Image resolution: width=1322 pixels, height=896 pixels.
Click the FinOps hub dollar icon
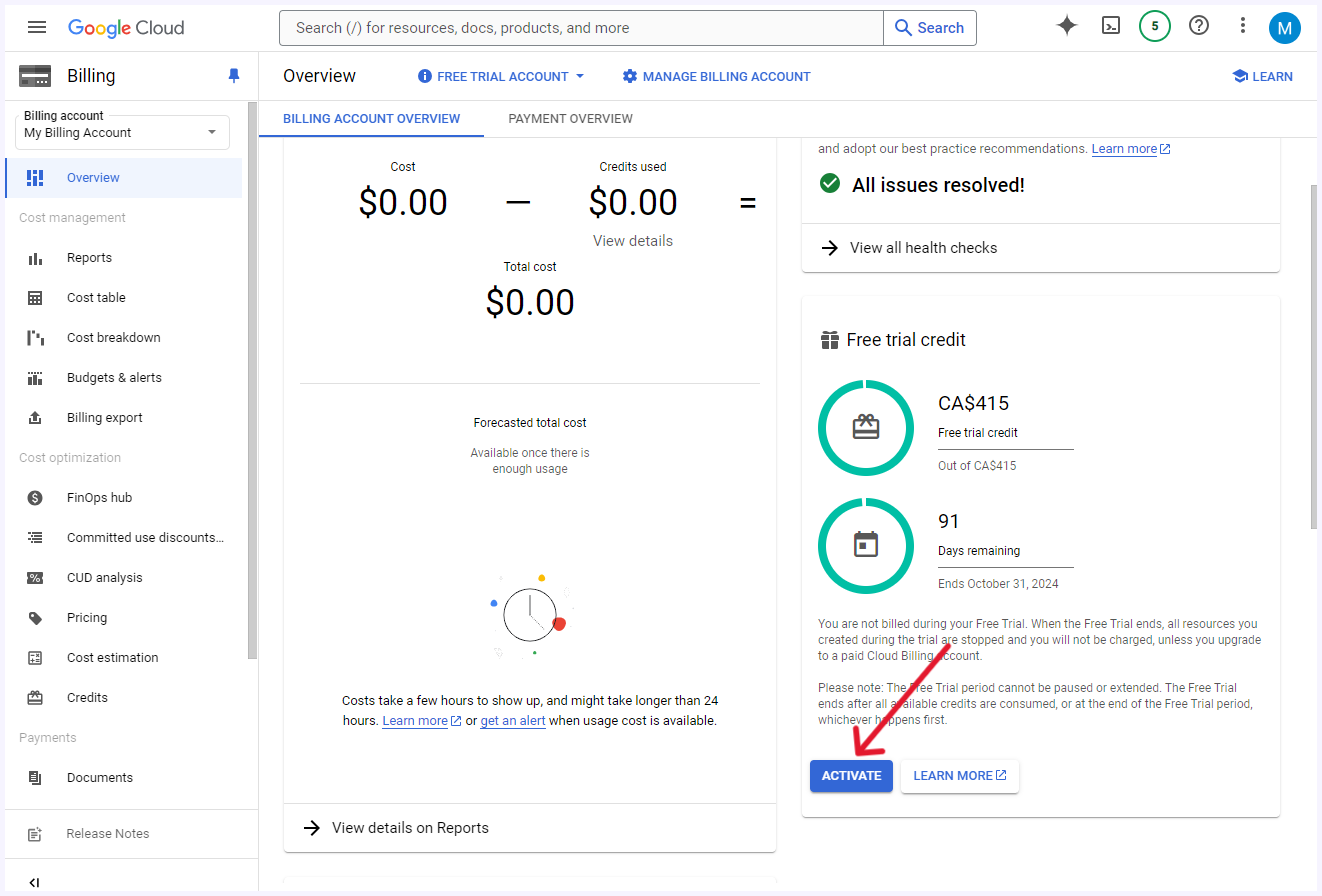35,498
